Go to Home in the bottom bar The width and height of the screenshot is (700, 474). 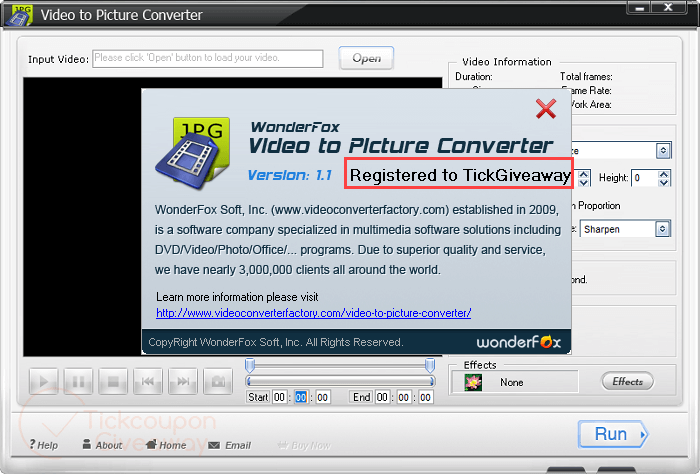[x=167, y=445]
